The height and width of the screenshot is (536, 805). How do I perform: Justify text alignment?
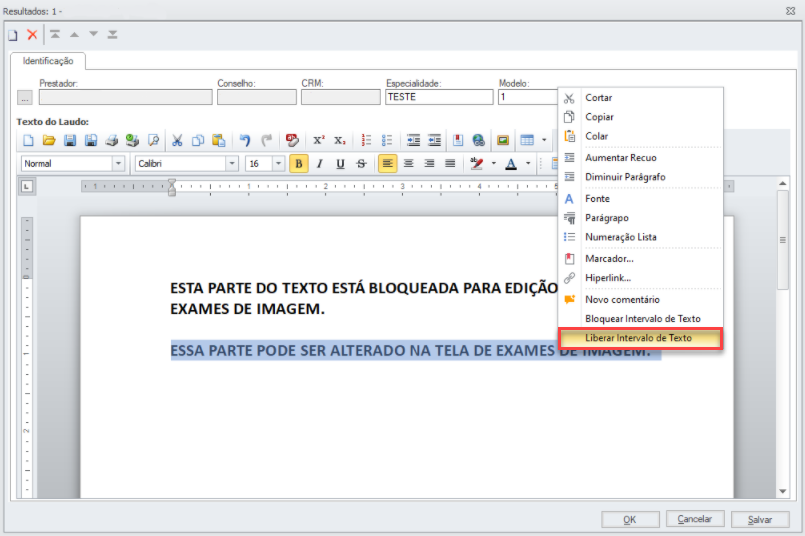(x=450, y=164)
